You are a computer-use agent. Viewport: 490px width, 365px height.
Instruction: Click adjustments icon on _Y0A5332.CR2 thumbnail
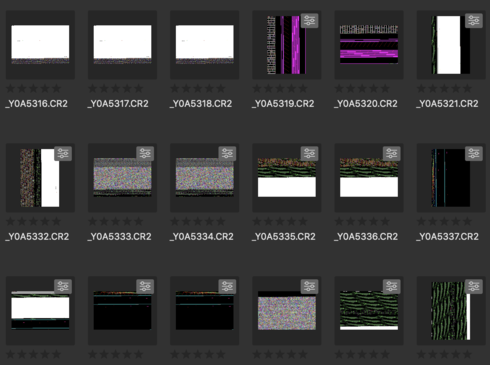tap(63, 154)
